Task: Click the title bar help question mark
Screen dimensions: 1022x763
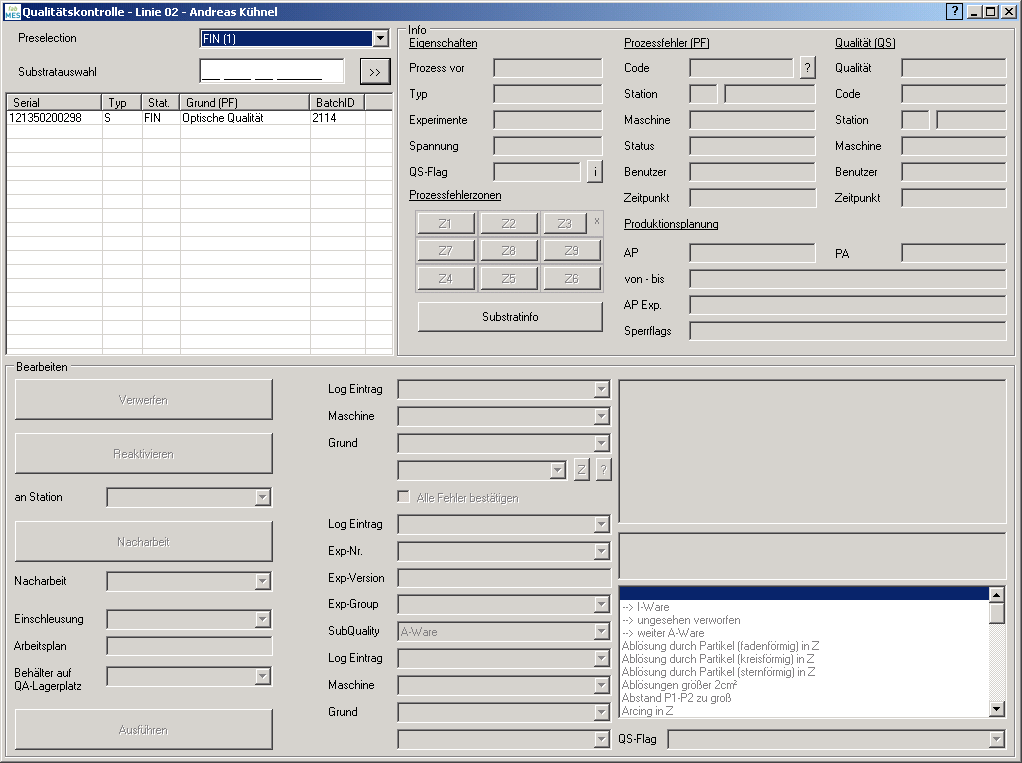Action: pos(955,11)
